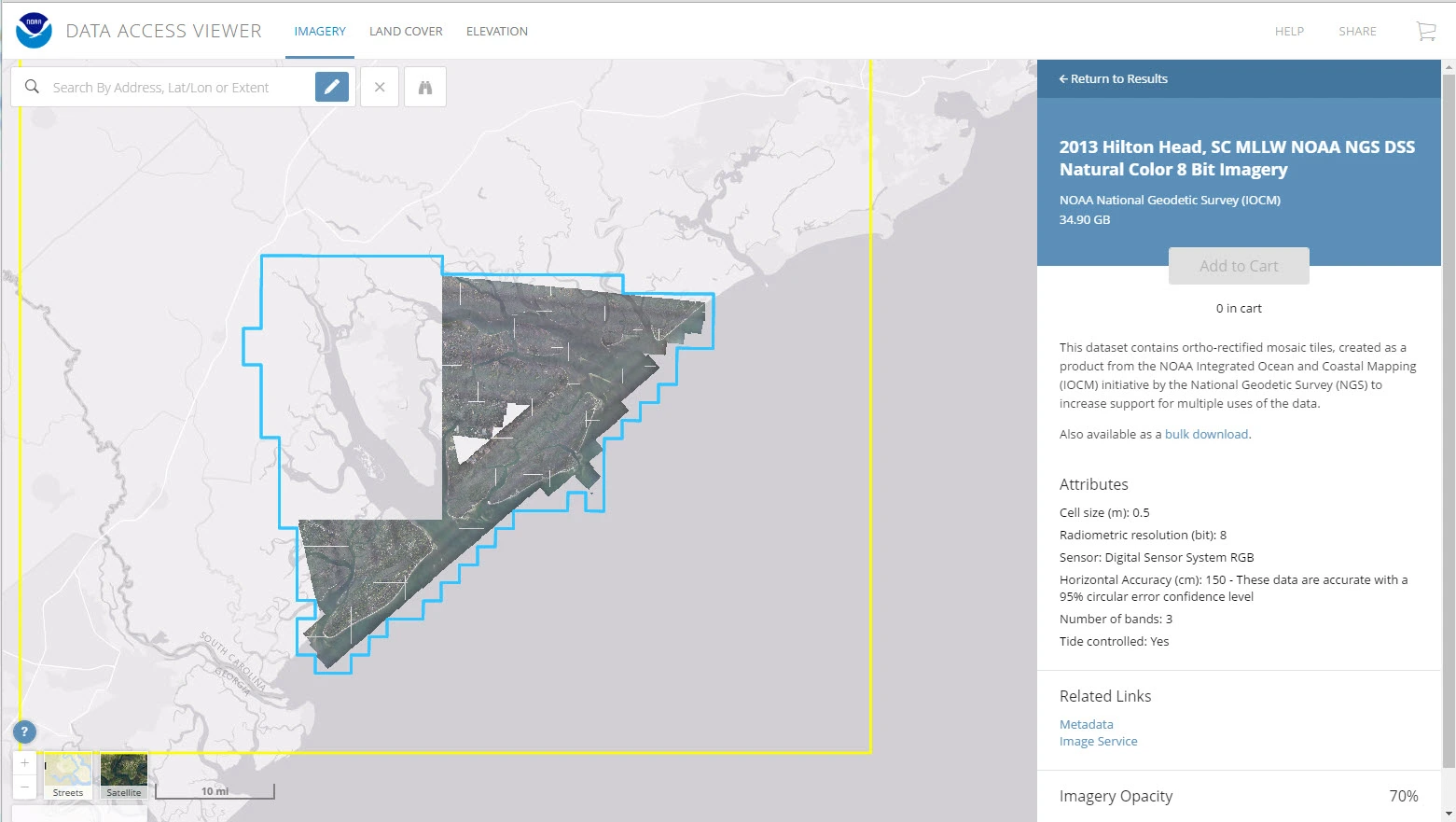Image resolution: width=1456 pixels, height=822 pixels.
Task: Click the magnifying glass search icon
Action: click(x=32, y=87)
